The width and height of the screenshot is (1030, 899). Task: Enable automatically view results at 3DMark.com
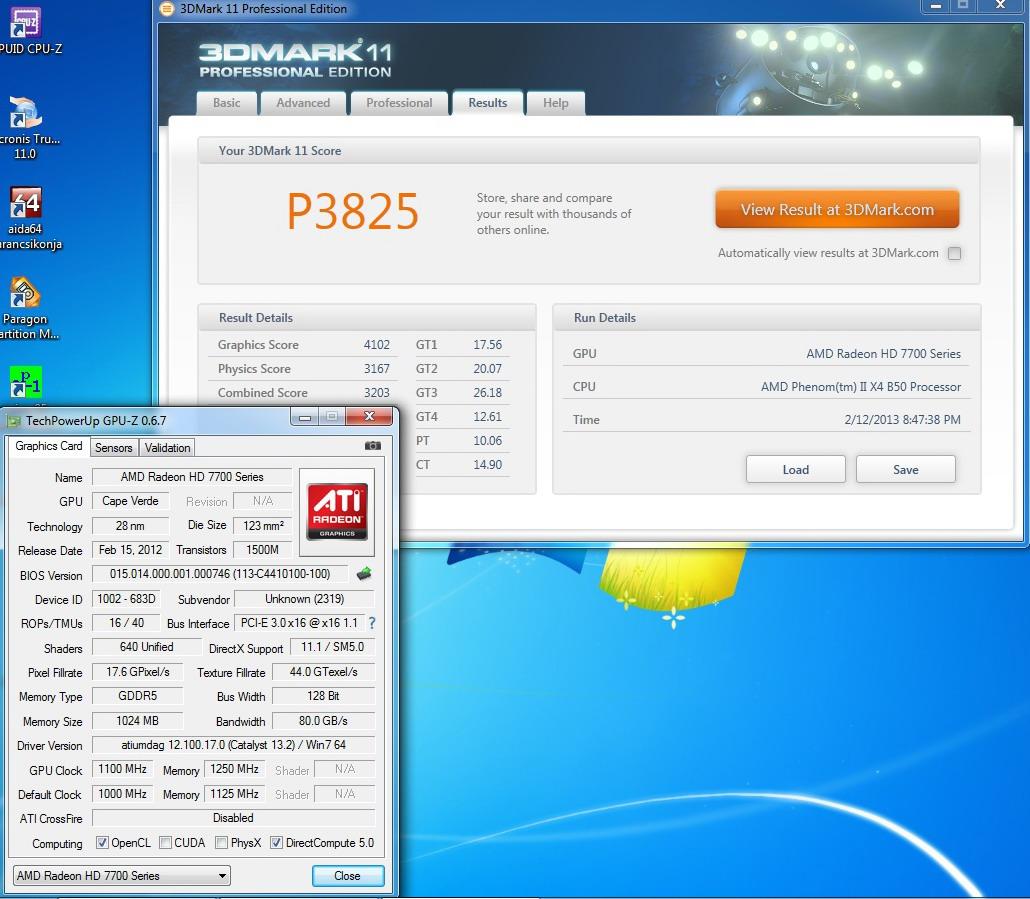(954, 253)
